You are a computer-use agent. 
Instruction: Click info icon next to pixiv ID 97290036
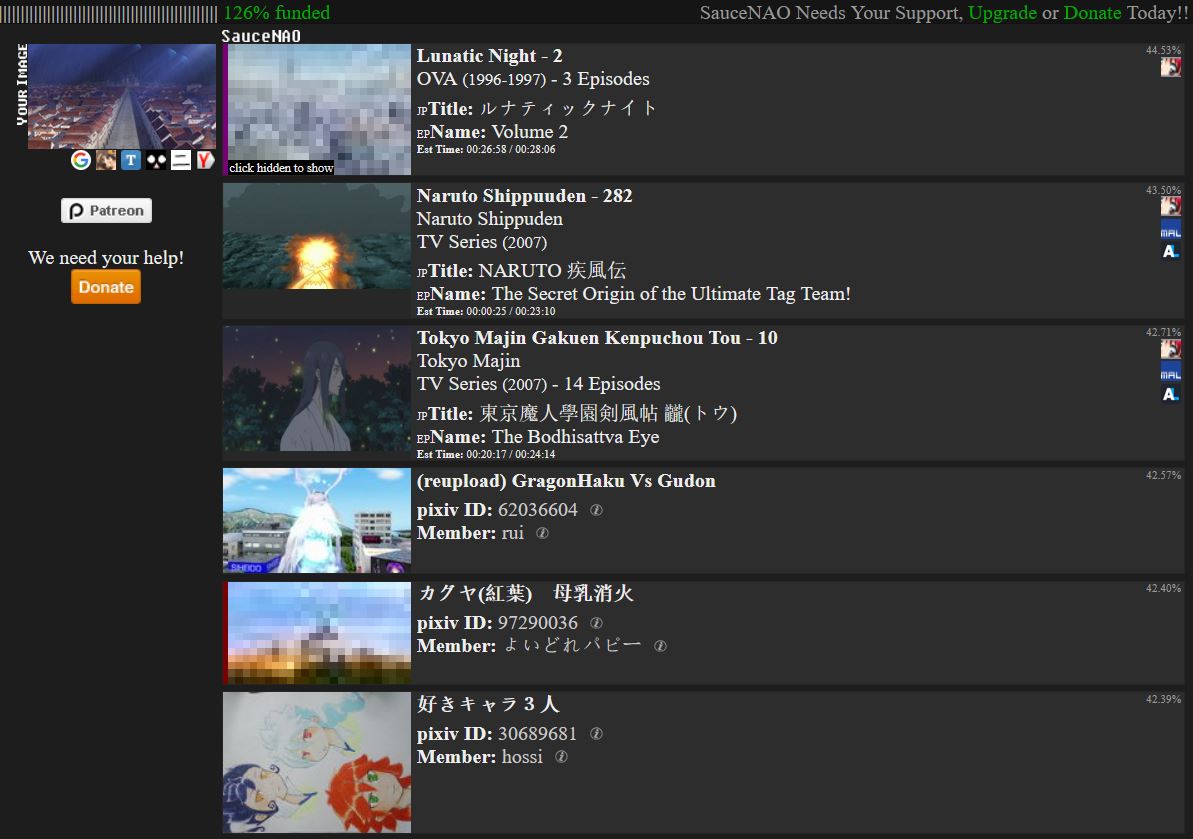pos(596,623)
